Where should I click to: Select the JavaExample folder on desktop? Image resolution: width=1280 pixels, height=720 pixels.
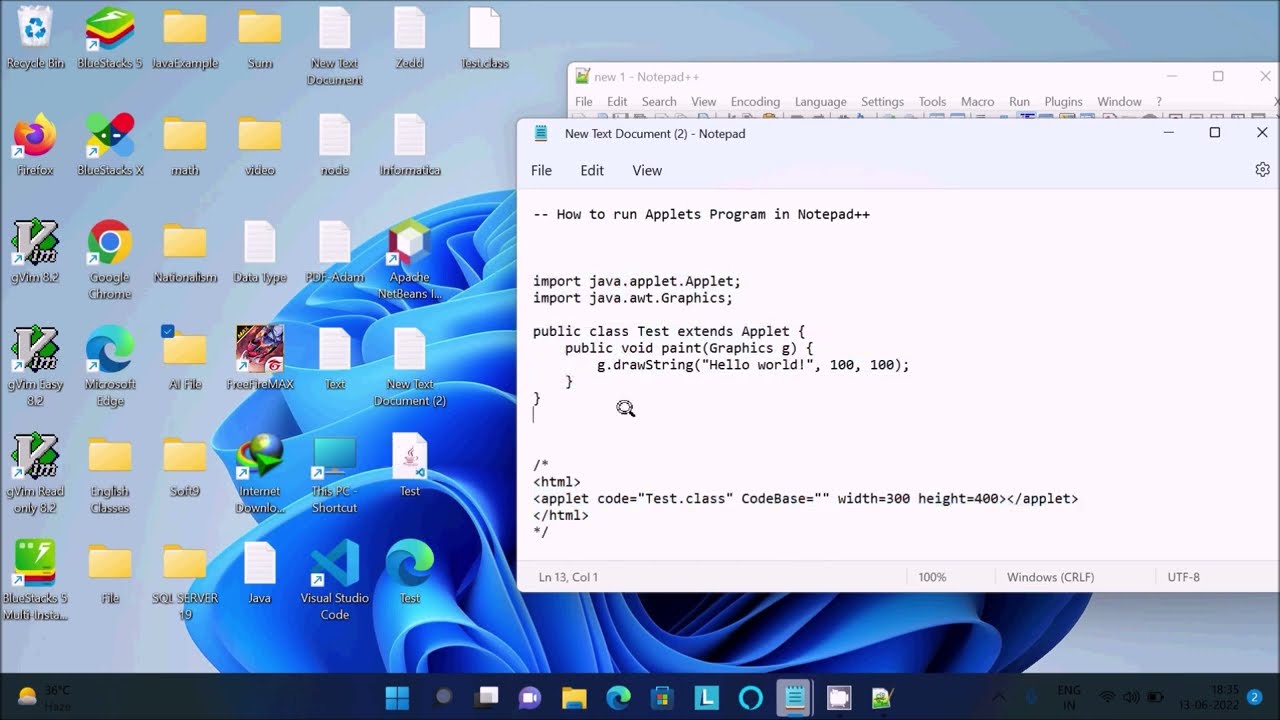tap(185, 38)
